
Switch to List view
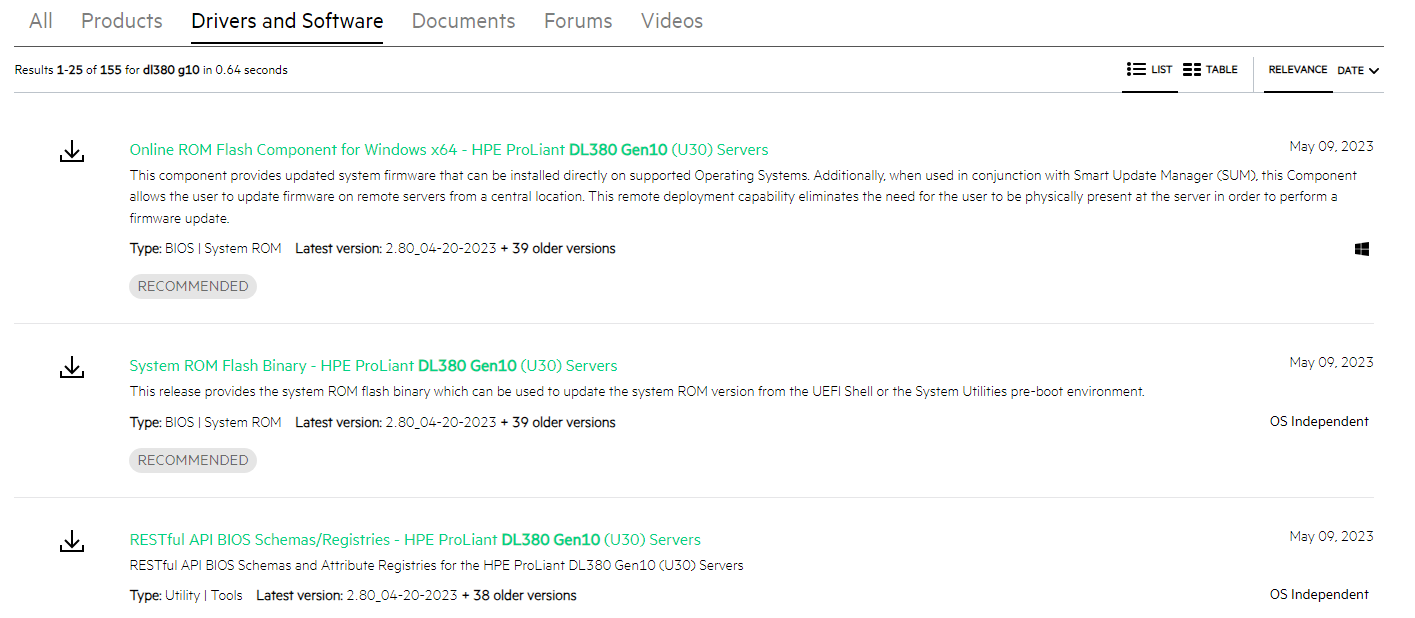click(x=1149, y=70)
